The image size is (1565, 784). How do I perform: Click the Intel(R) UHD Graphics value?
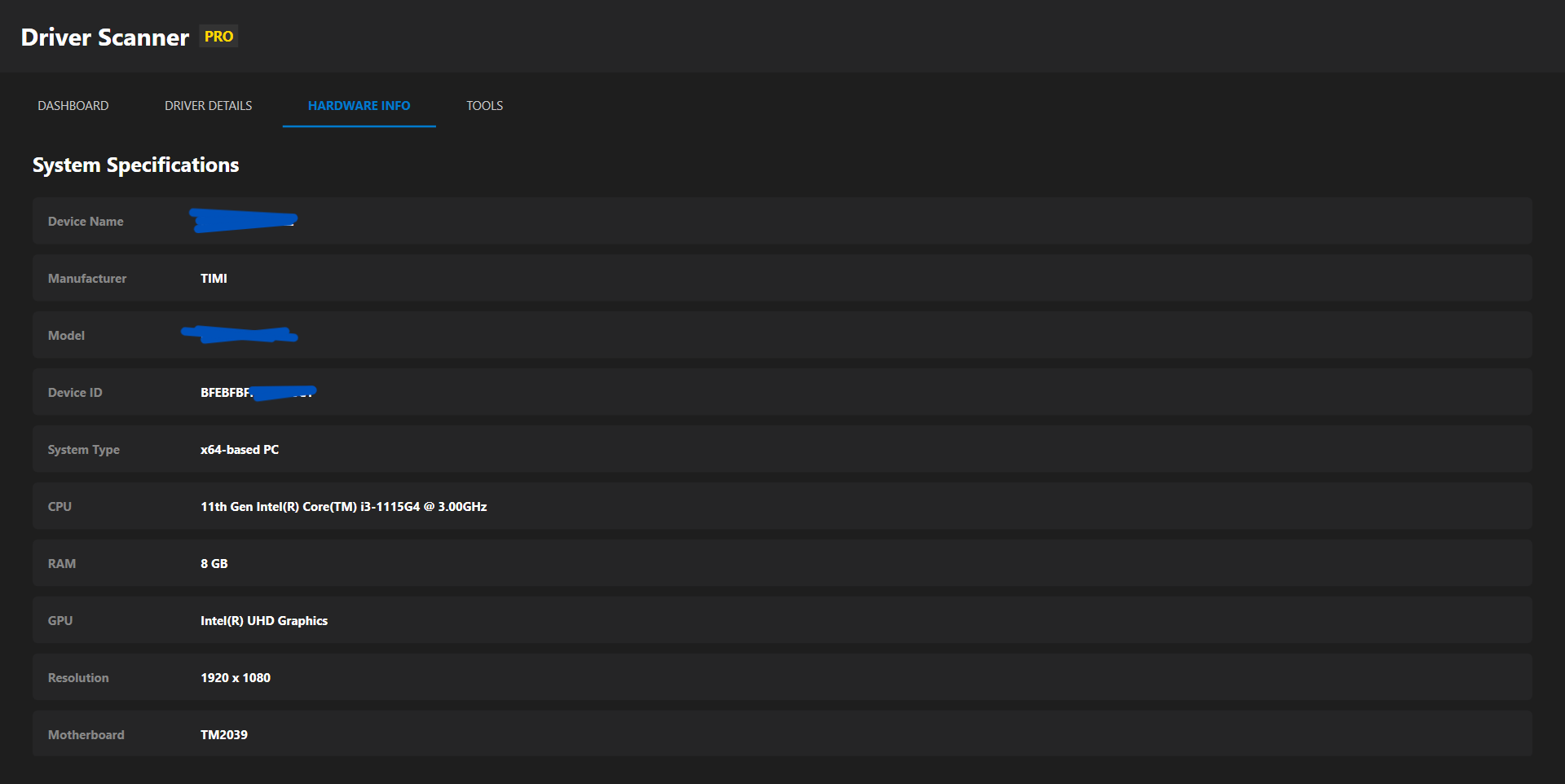[264, 621]
